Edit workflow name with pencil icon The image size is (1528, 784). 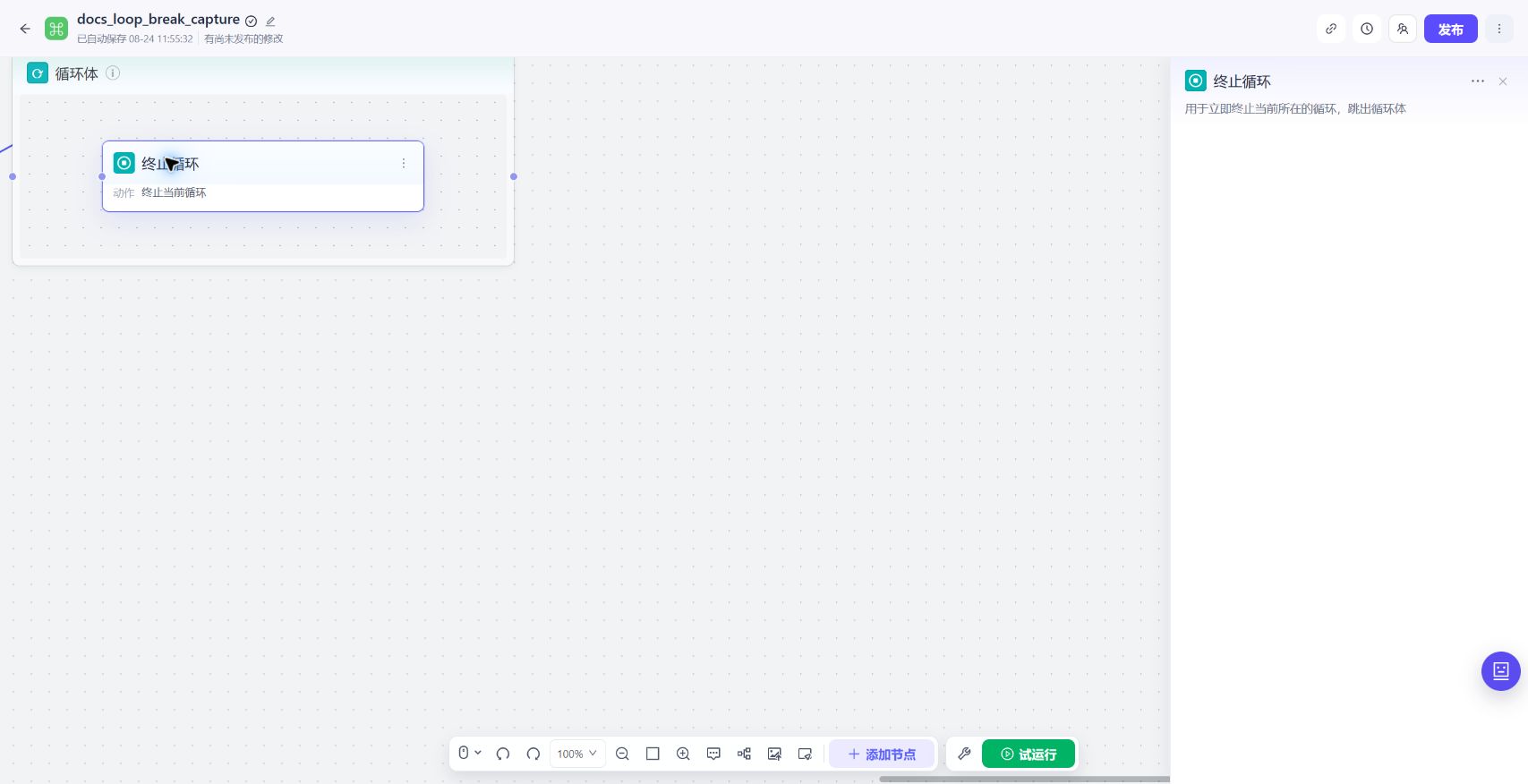[270, 21]
